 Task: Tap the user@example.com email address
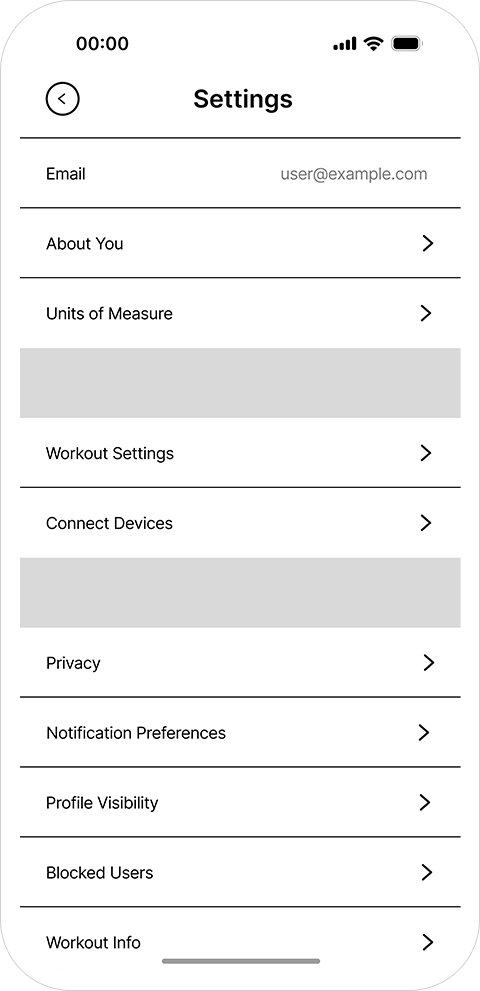[354, 174]
